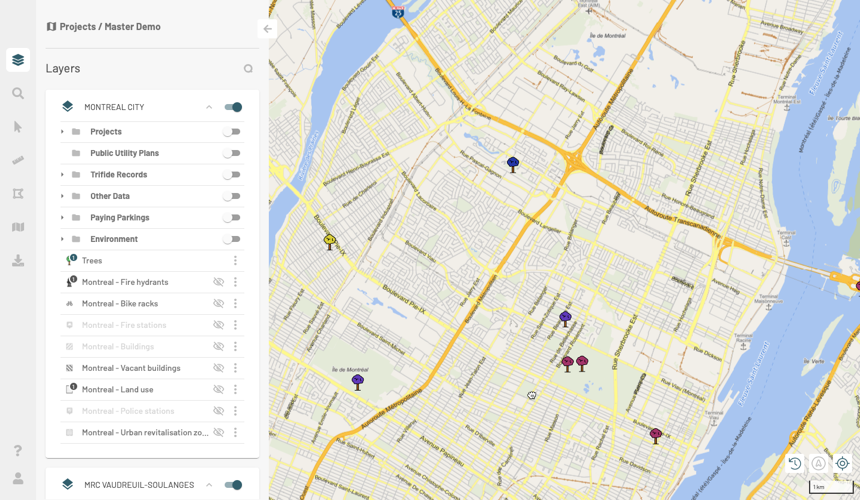Open the user account icon
Screen dimensions: 860x500
(x=18, y=479)
